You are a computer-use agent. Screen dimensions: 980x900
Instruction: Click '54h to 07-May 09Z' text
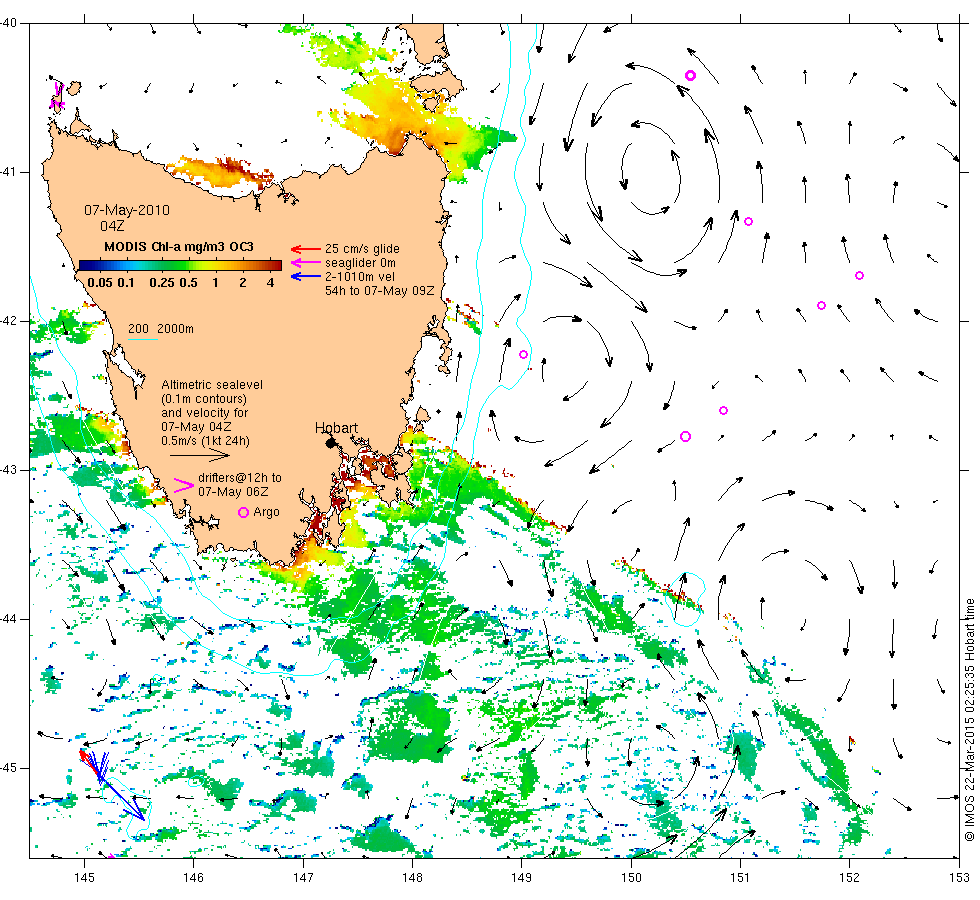pyautogui.click(x=379, y=291)
